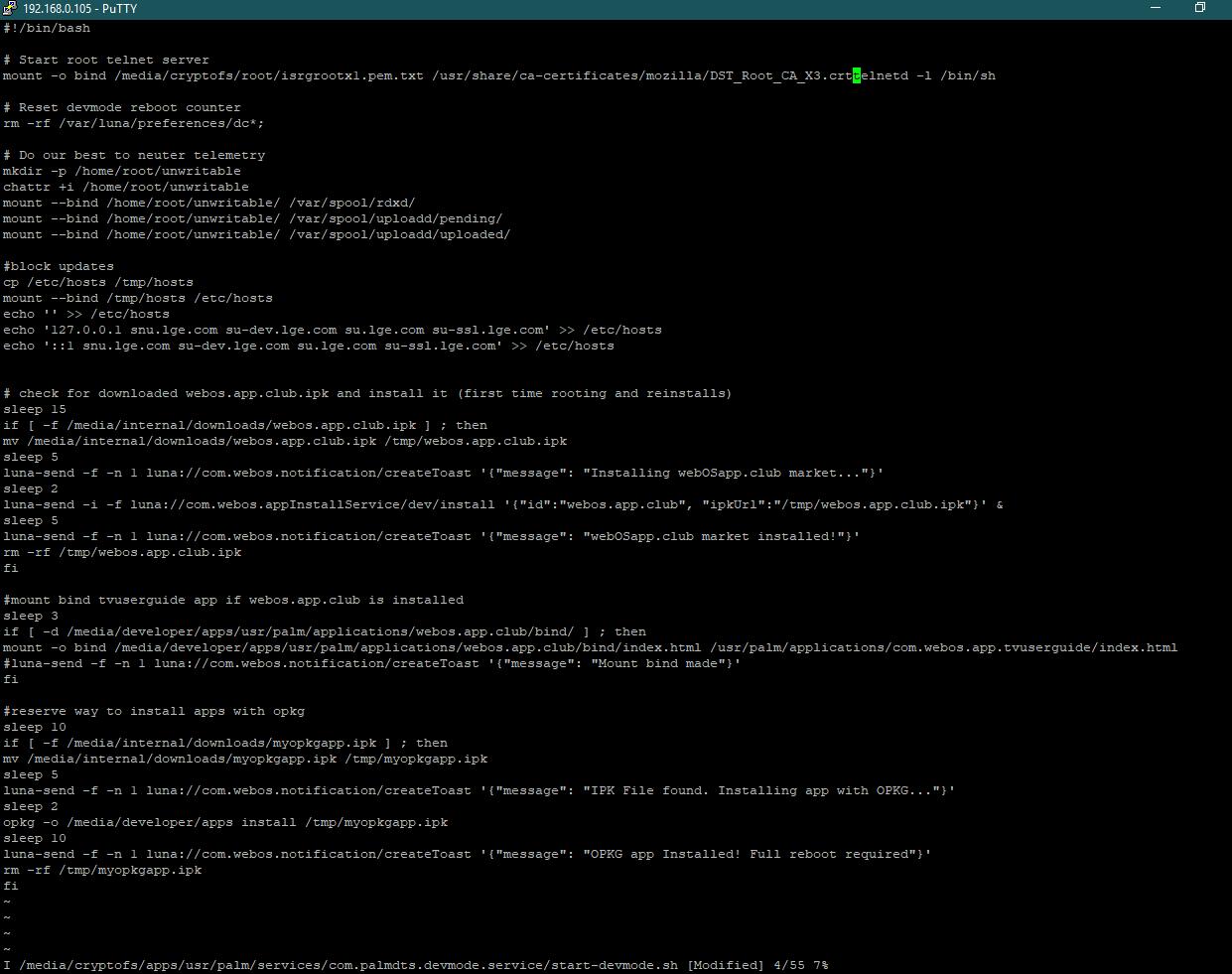Click the 127.0.0.1 hosts echo line
The image size is (1232, 974).
pyautogui.click(x=332, y=330)
